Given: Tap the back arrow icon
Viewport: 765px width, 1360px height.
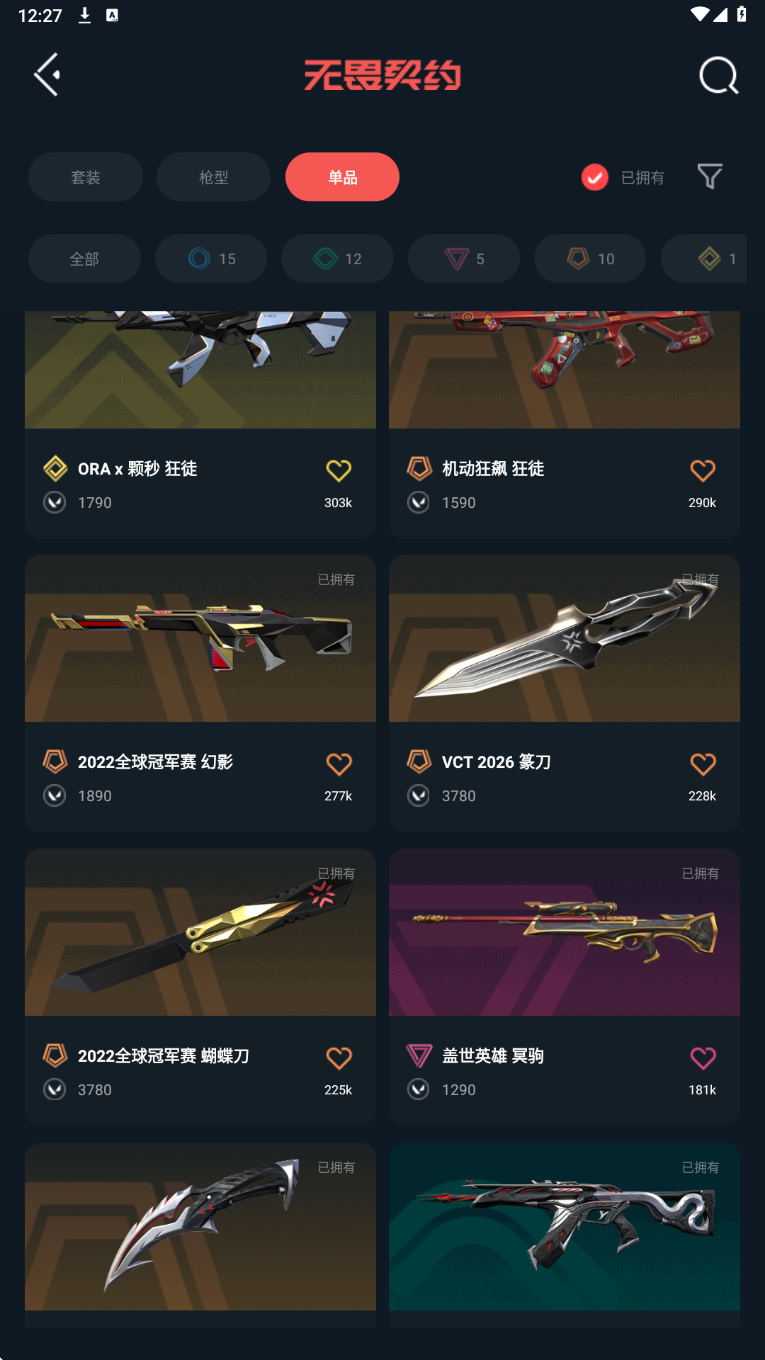Looking at the screenshot, I should click(x=47, y=75).
